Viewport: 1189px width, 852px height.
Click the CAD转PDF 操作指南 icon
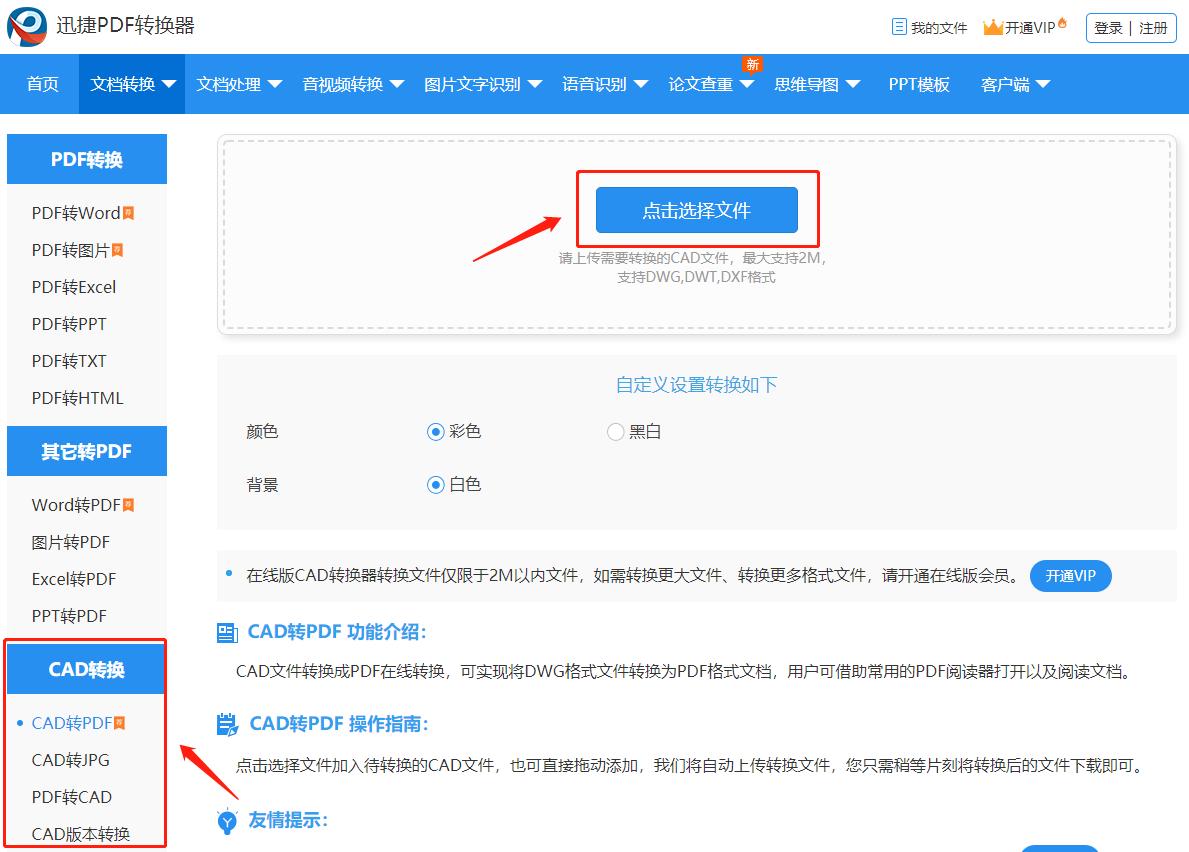pyautogui.click(x=230, y=723)
